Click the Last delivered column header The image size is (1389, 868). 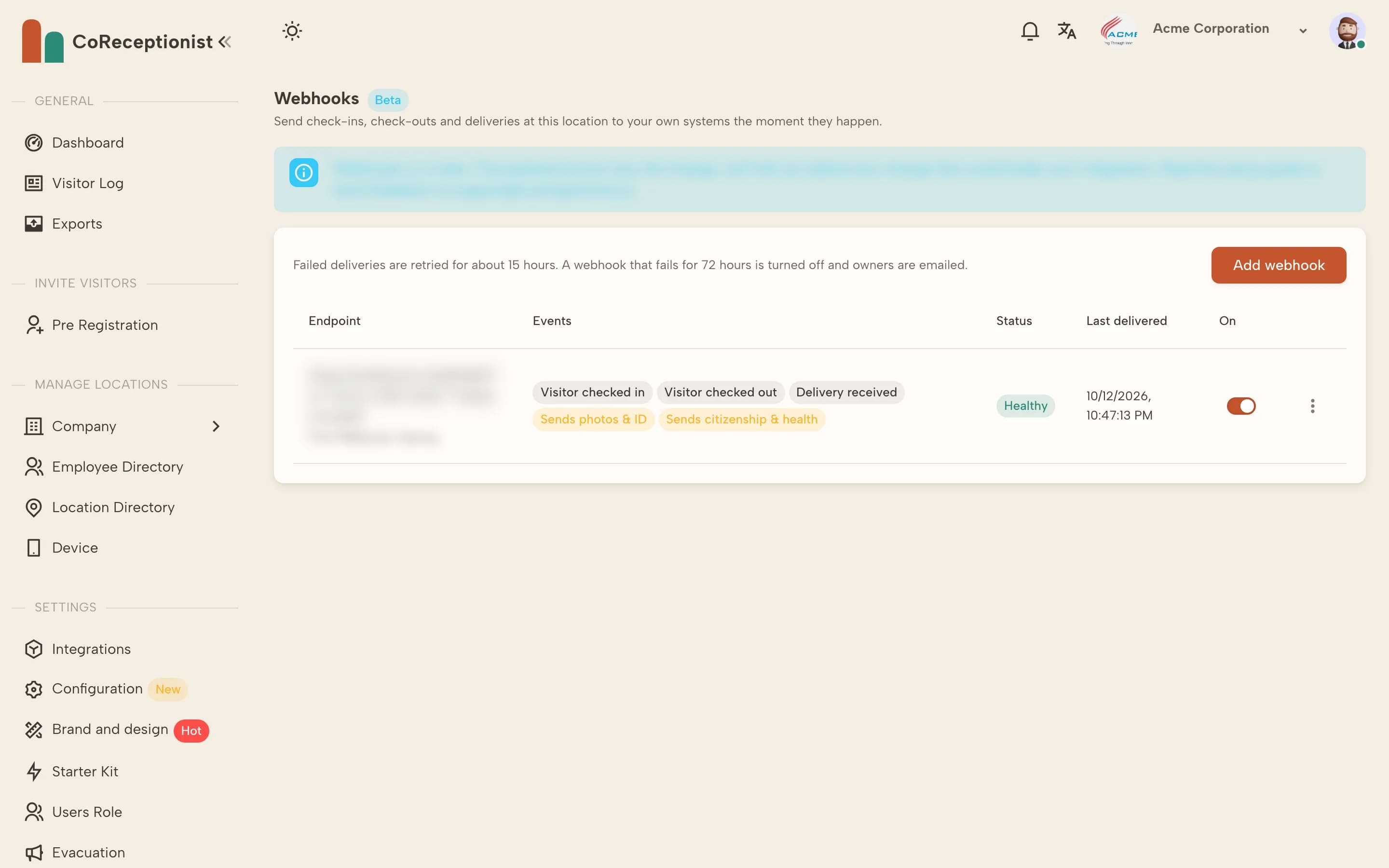point(1126,321)
